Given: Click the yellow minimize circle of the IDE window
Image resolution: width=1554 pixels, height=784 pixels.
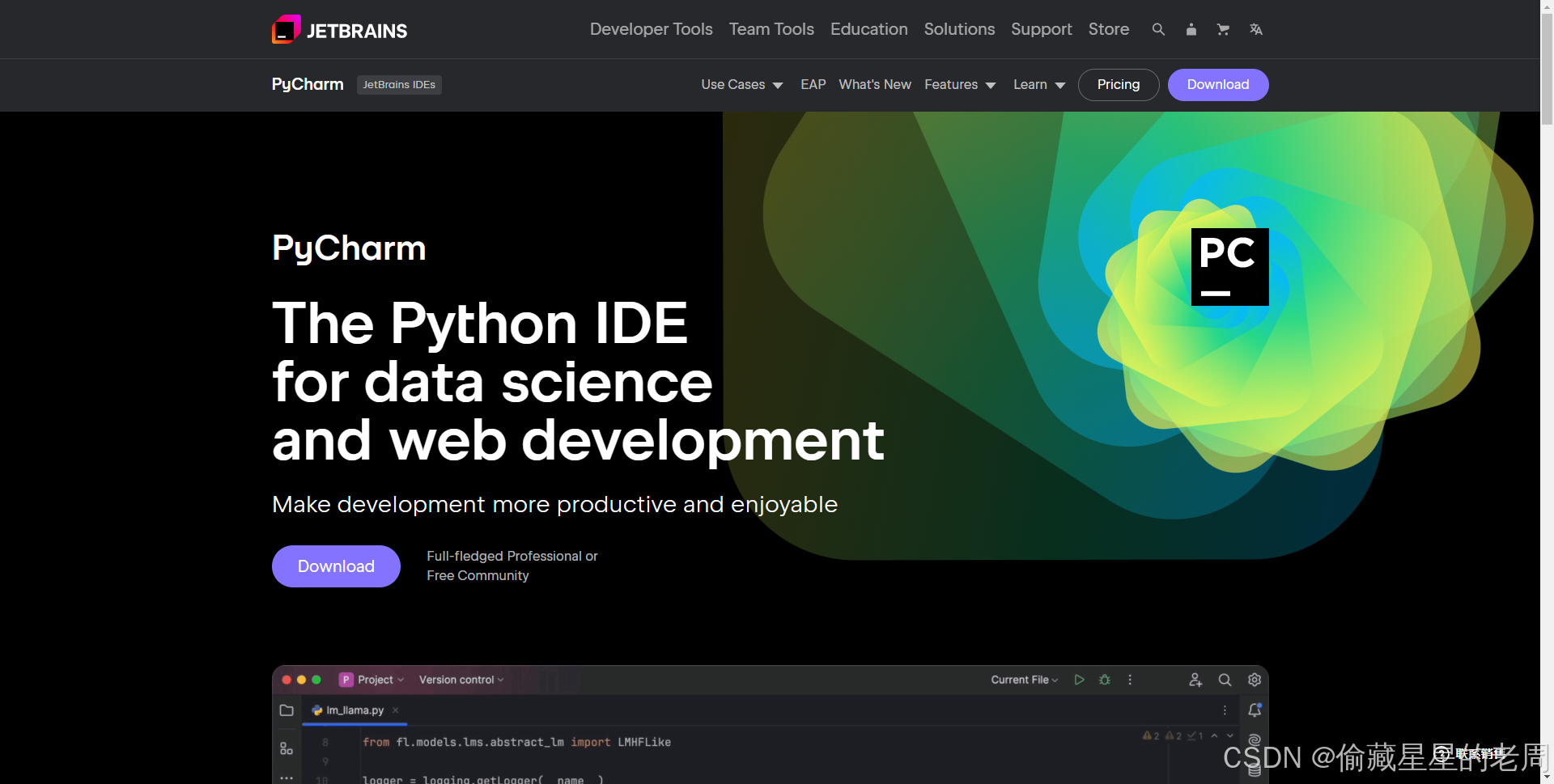Looking at the screenshot, I should pyautogui.click(x=301, y=680).
